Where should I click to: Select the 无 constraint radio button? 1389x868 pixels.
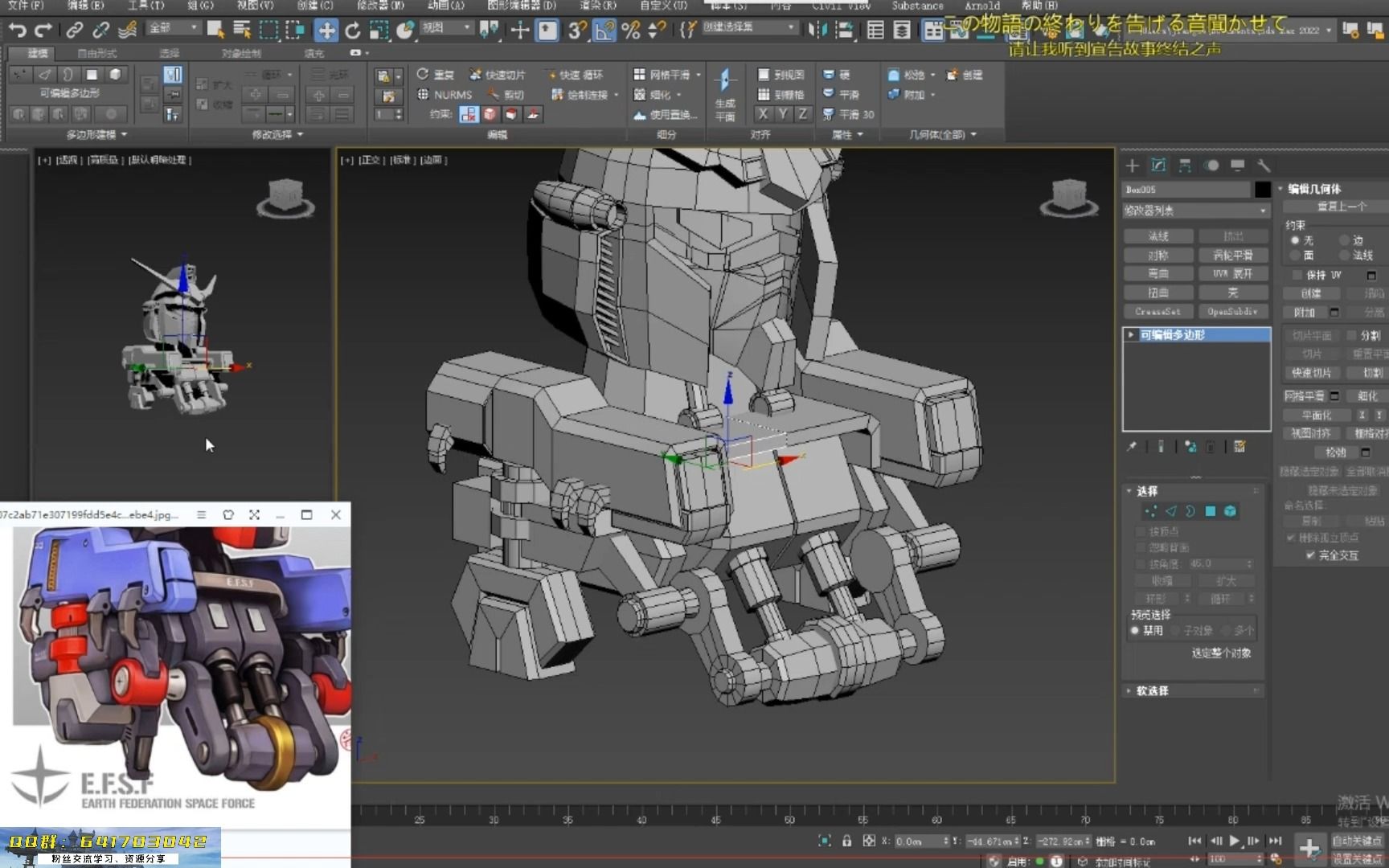click(1295, 240)
